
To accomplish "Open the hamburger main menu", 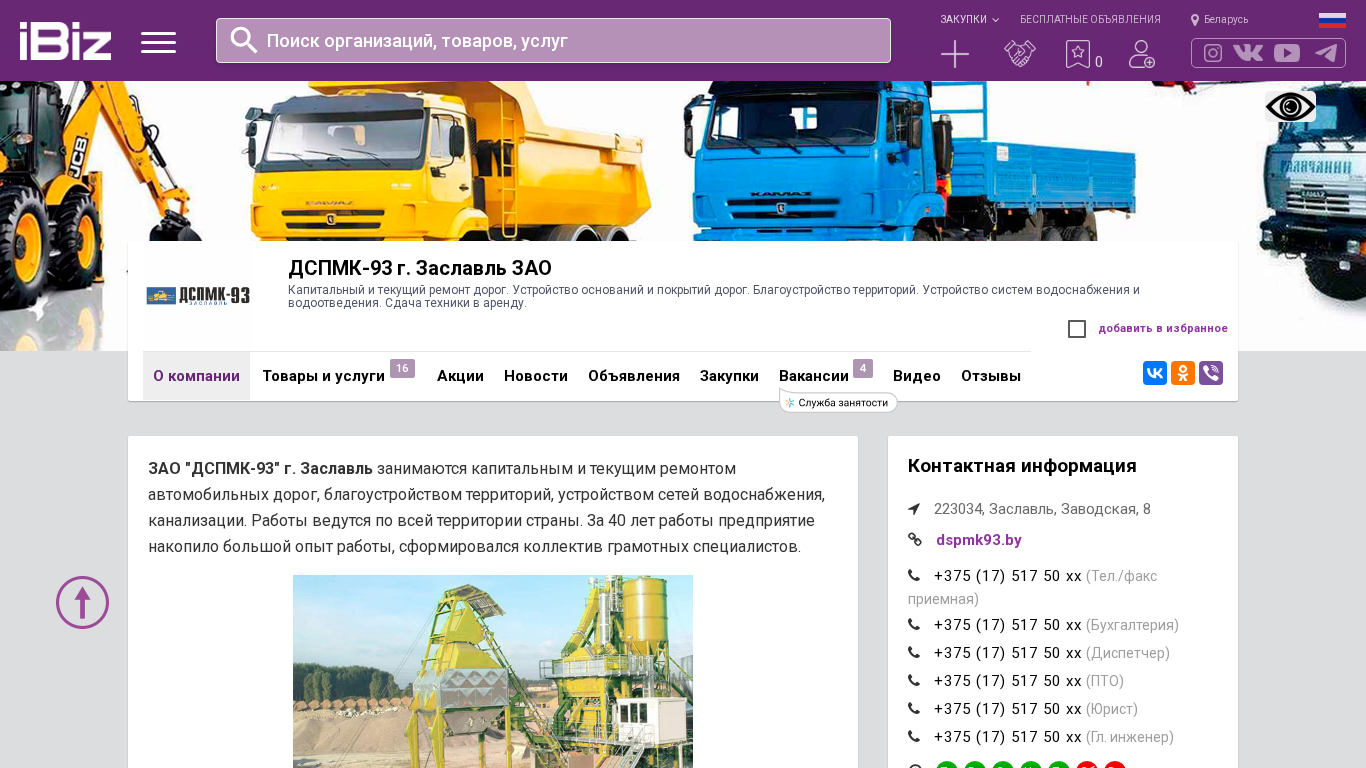I will tap(158, 42).
